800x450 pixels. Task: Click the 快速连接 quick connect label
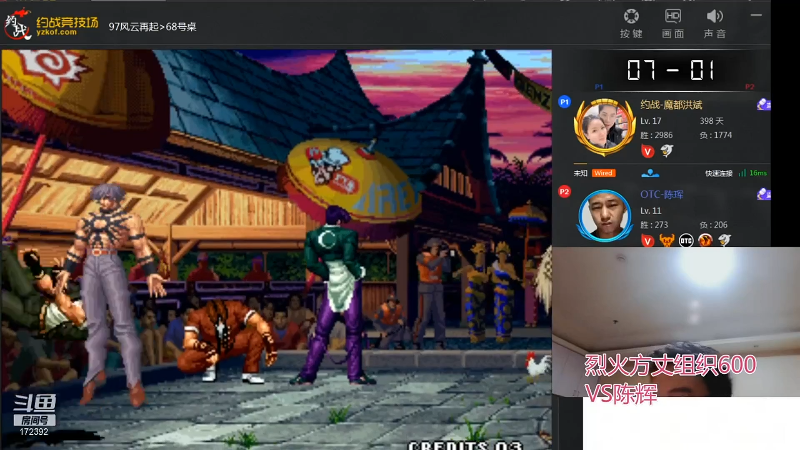(x=718, y=173)
